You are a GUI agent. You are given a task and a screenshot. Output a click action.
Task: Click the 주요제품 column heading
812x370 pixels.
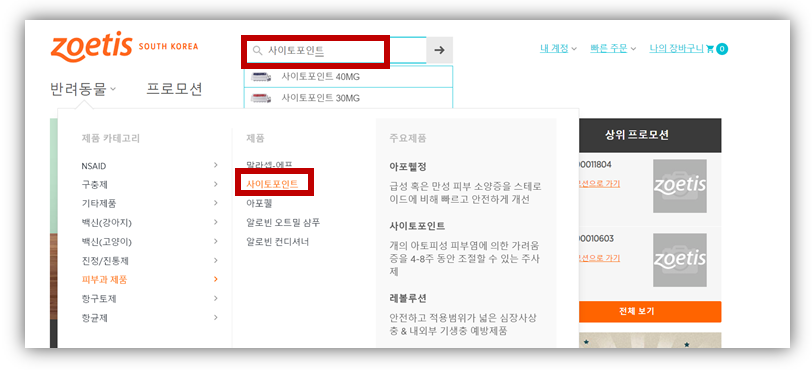click(x=408, y=138)
